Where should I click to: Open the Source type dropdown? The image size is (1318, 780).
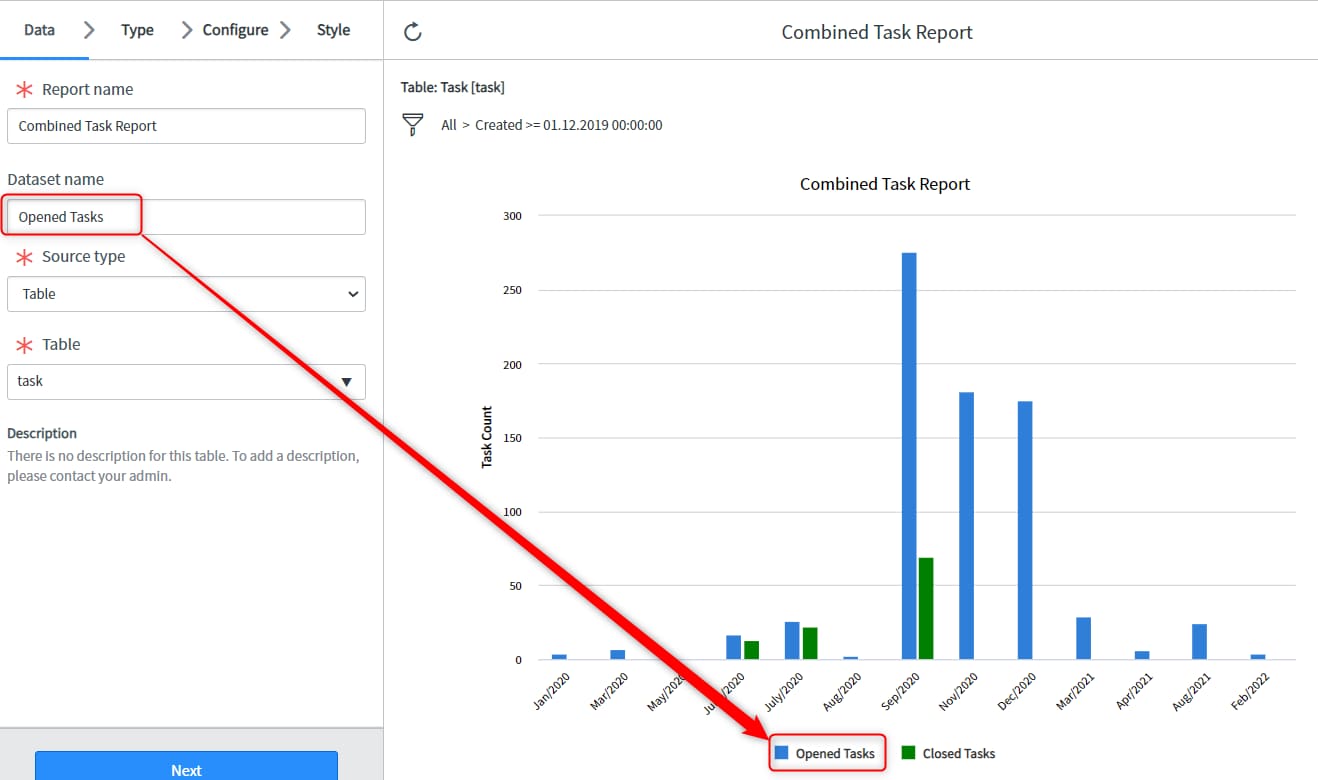tap(186, 294)
